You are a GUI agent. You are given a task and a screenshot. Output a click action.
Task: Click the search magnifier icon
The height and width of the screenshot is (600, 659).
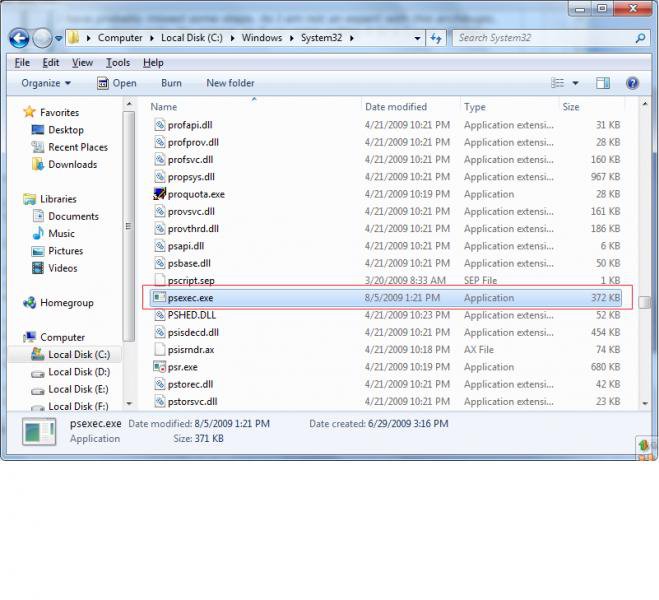(x=640, y=38)
